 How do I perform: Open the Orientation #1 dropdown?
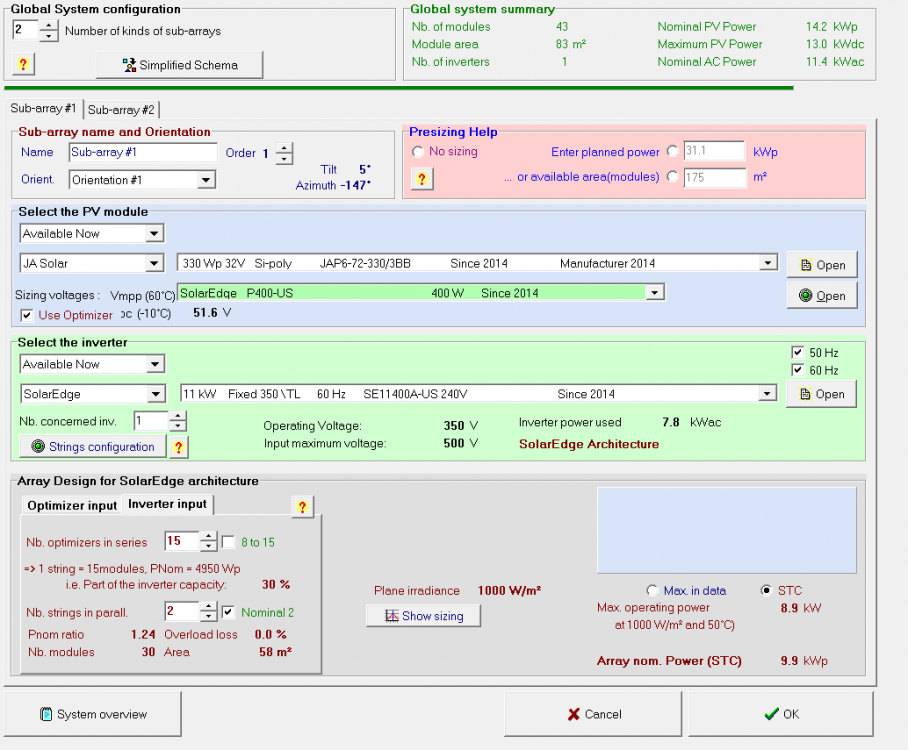pos(205,180)
